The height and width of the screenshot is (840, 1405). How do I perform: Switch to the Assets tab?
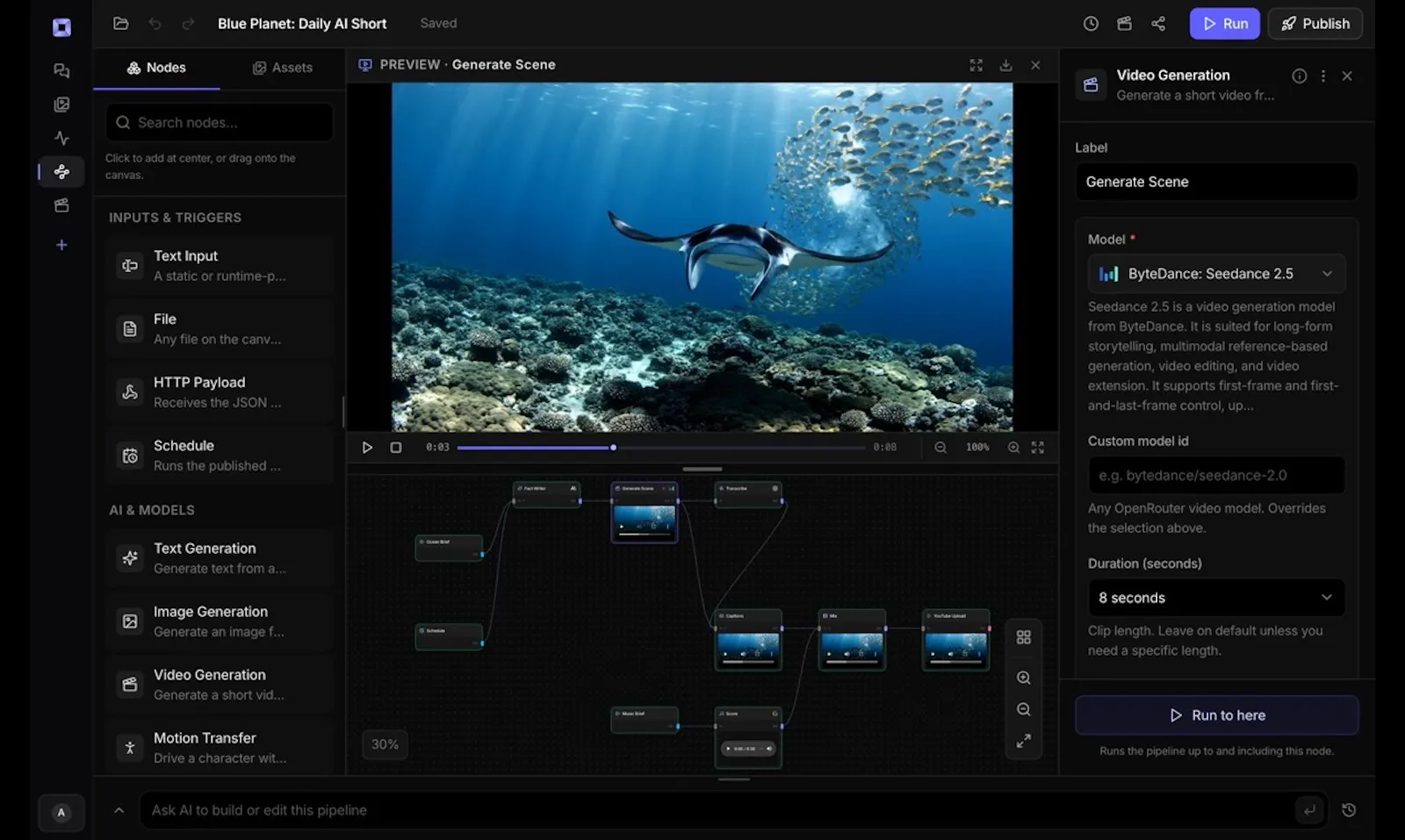[x=283, y=68]
